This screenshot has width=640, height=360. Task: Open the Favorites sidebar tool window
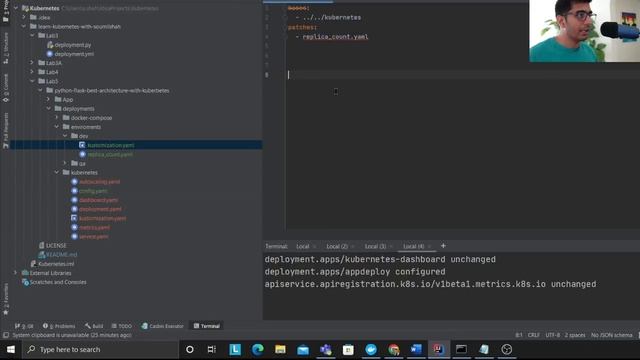pyautogui.click(x=6, y=299)
